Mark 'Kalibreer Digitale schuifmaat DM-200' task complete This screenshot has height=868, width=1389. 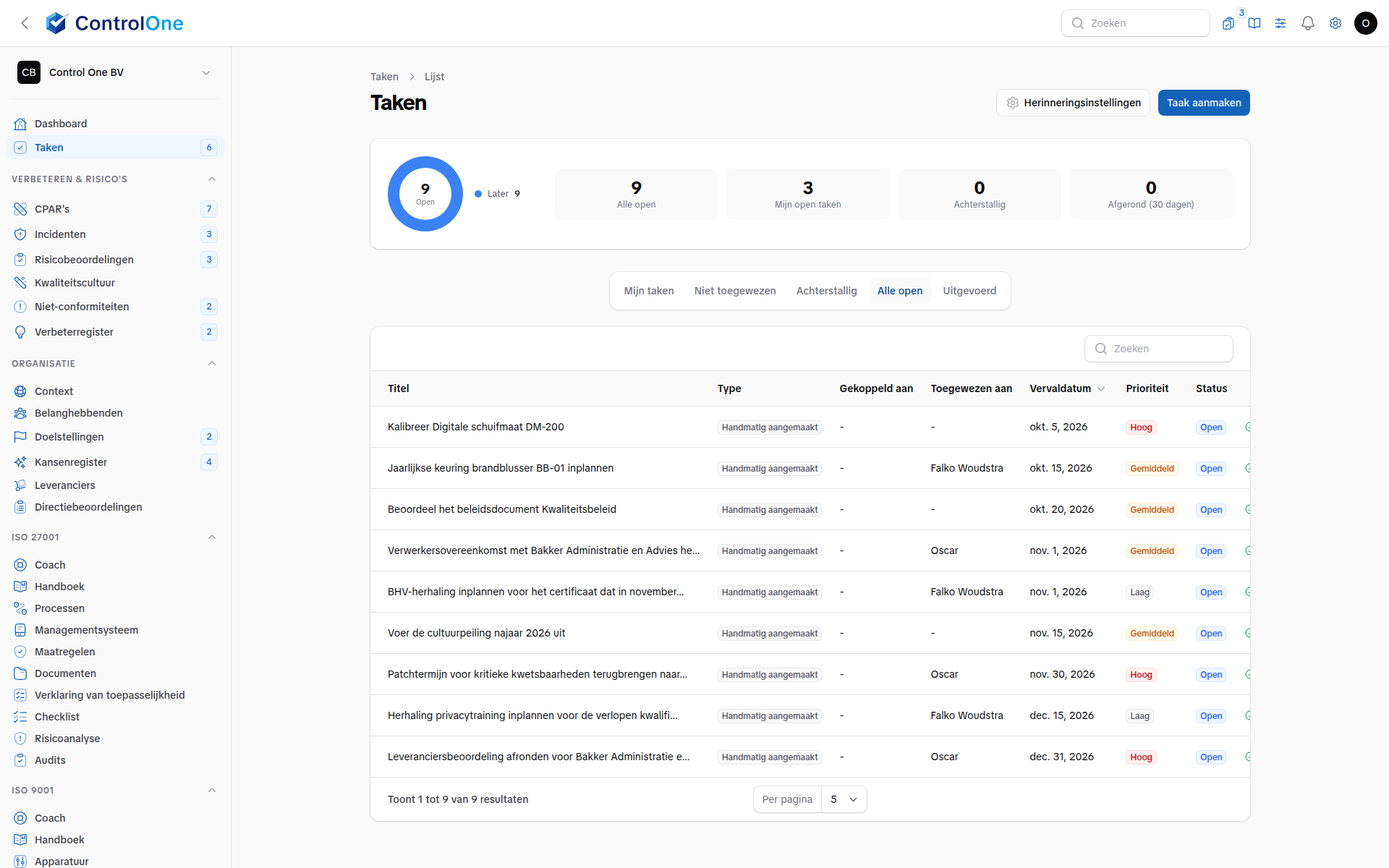click(1247, 427)
